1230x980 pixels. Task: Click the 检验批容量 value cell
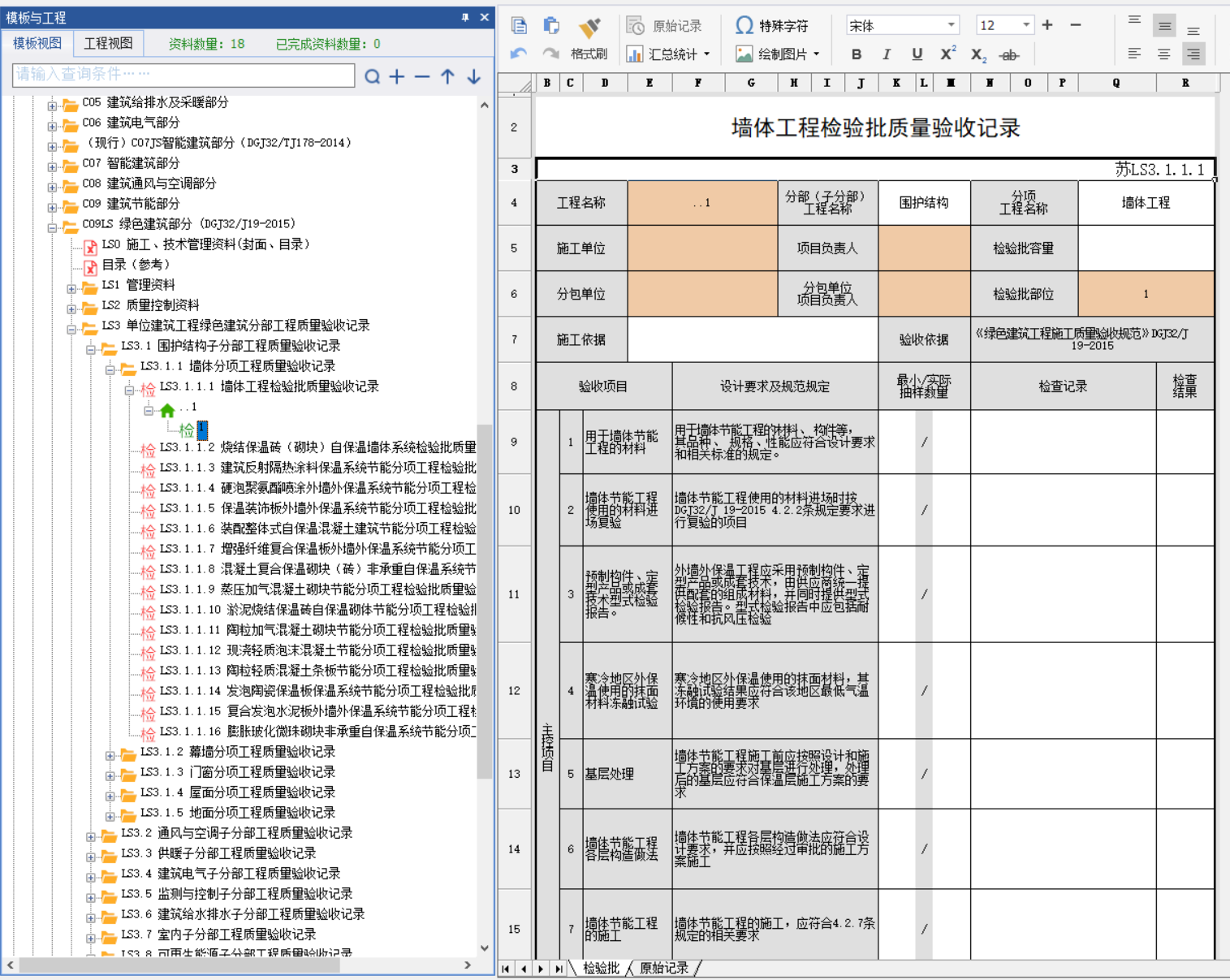tap(1146, 248)
